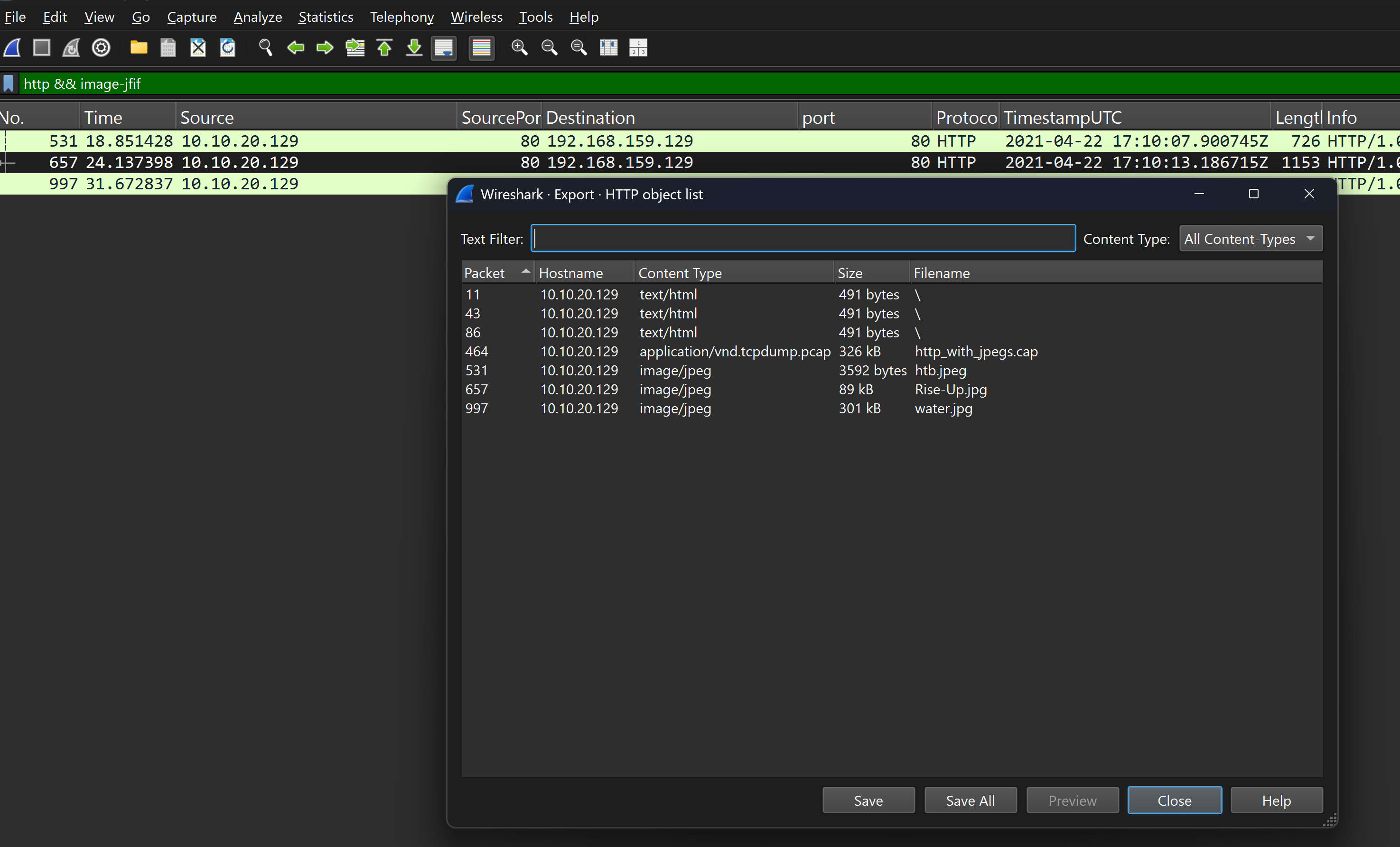Open Help for the export dialog

(1277, 800)
